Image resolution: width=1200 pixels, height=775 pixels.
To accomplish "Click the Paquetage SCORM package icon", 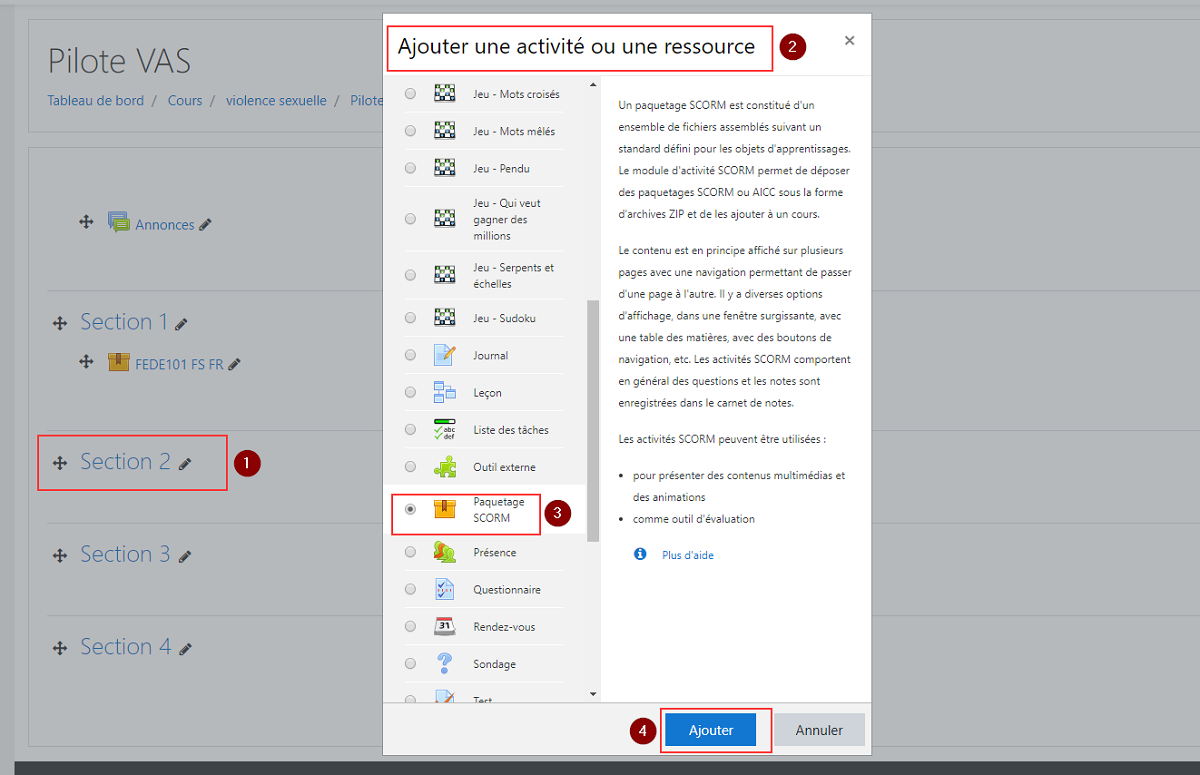I will (445, 509).
